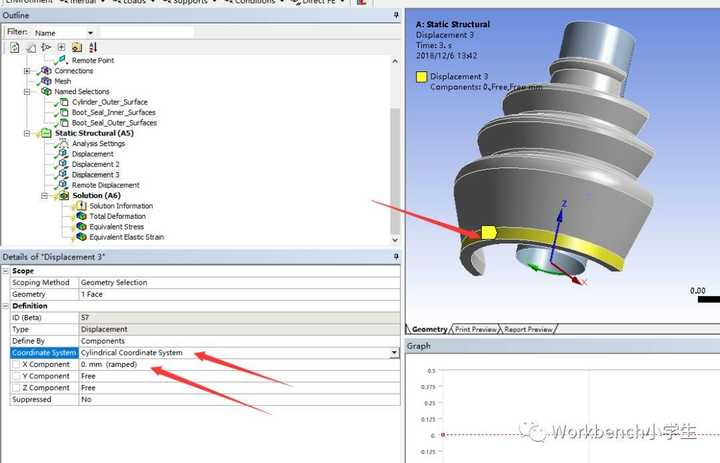This screenshot has height=463, width=720.
Task: Click the Total Deformation result icon
Action: tap(81, 216)
